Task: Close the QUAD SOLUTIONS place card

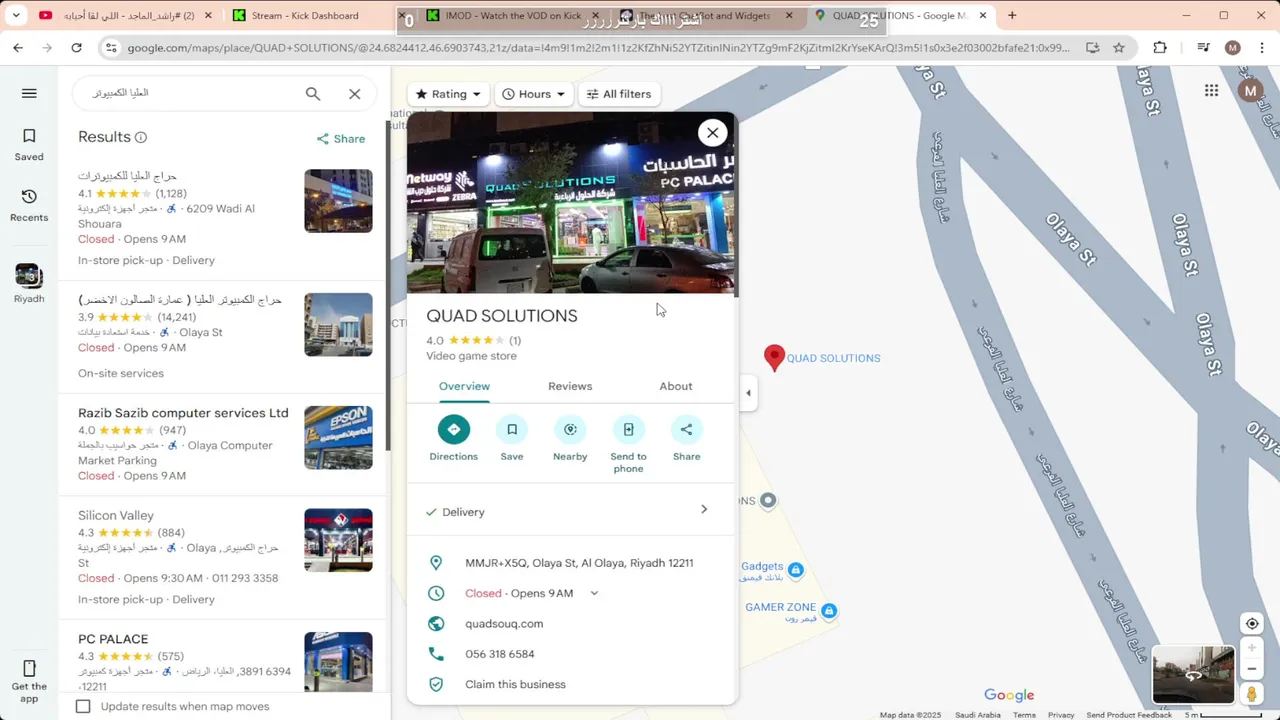Action: point(712,132)
